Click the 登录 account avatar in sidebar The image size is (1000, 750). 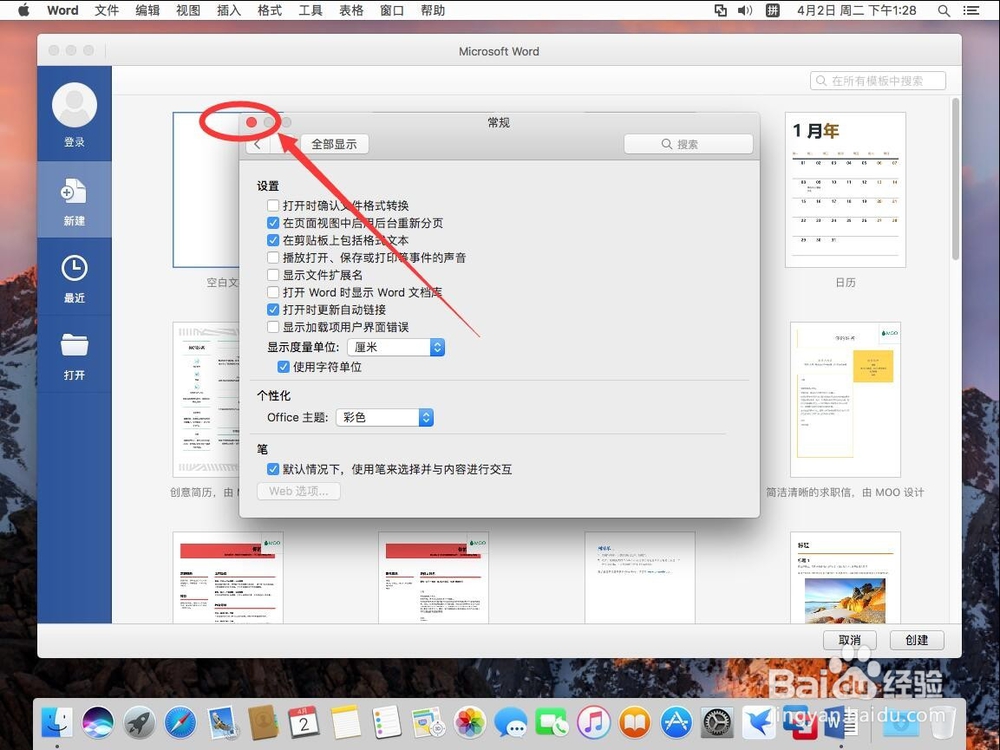click(74, 105)
